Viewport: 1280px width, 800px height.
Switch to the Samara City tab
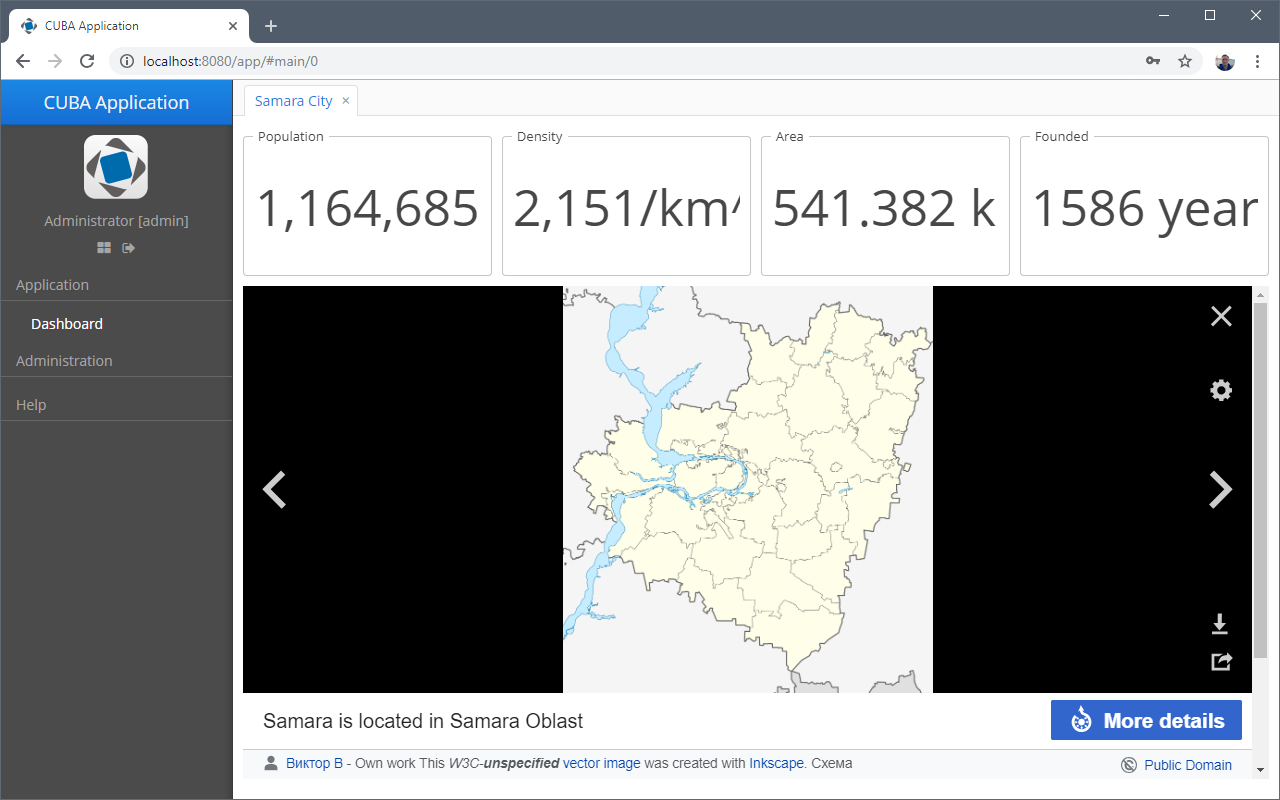click(293, 101)
